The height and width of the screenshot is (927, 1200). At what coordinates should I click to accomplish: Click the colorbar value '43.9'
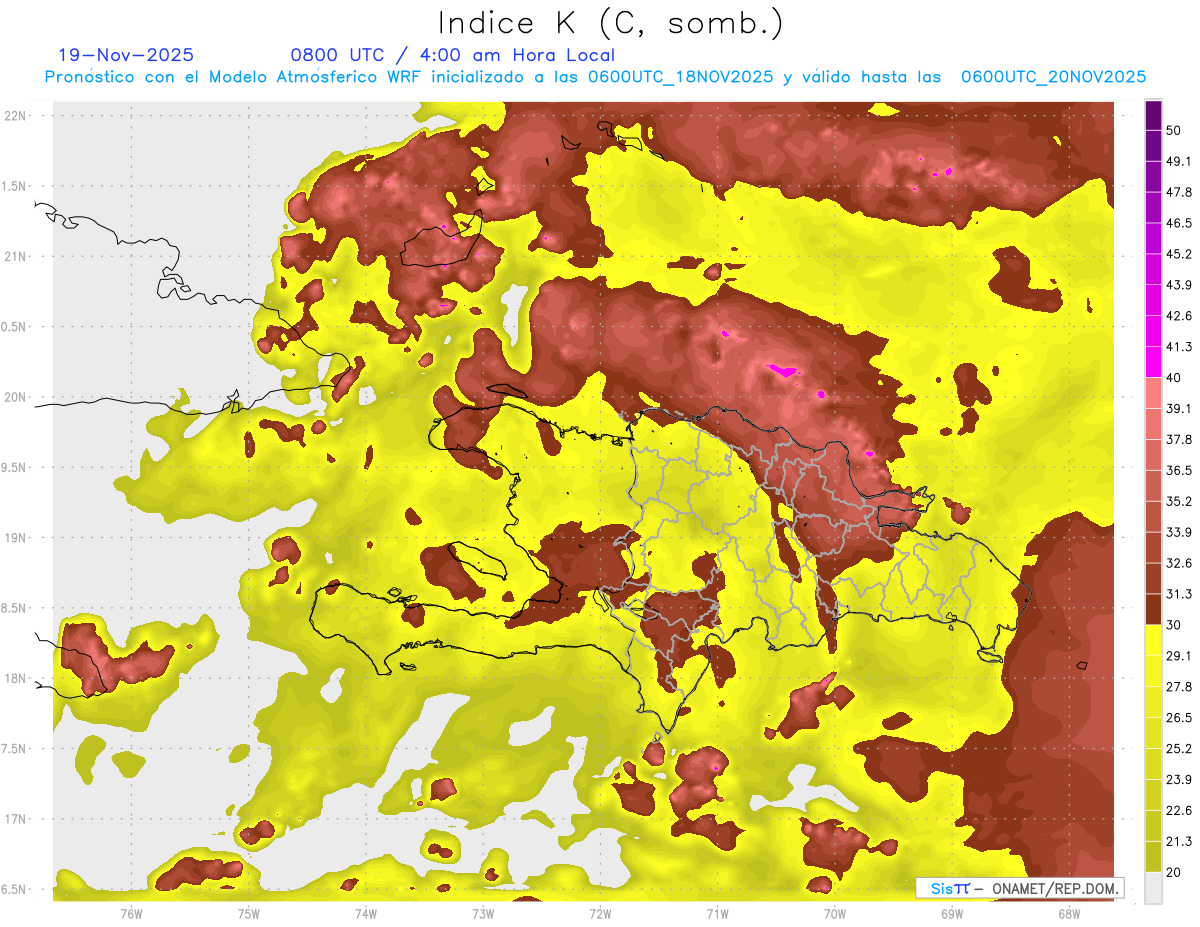[1178, 285]
